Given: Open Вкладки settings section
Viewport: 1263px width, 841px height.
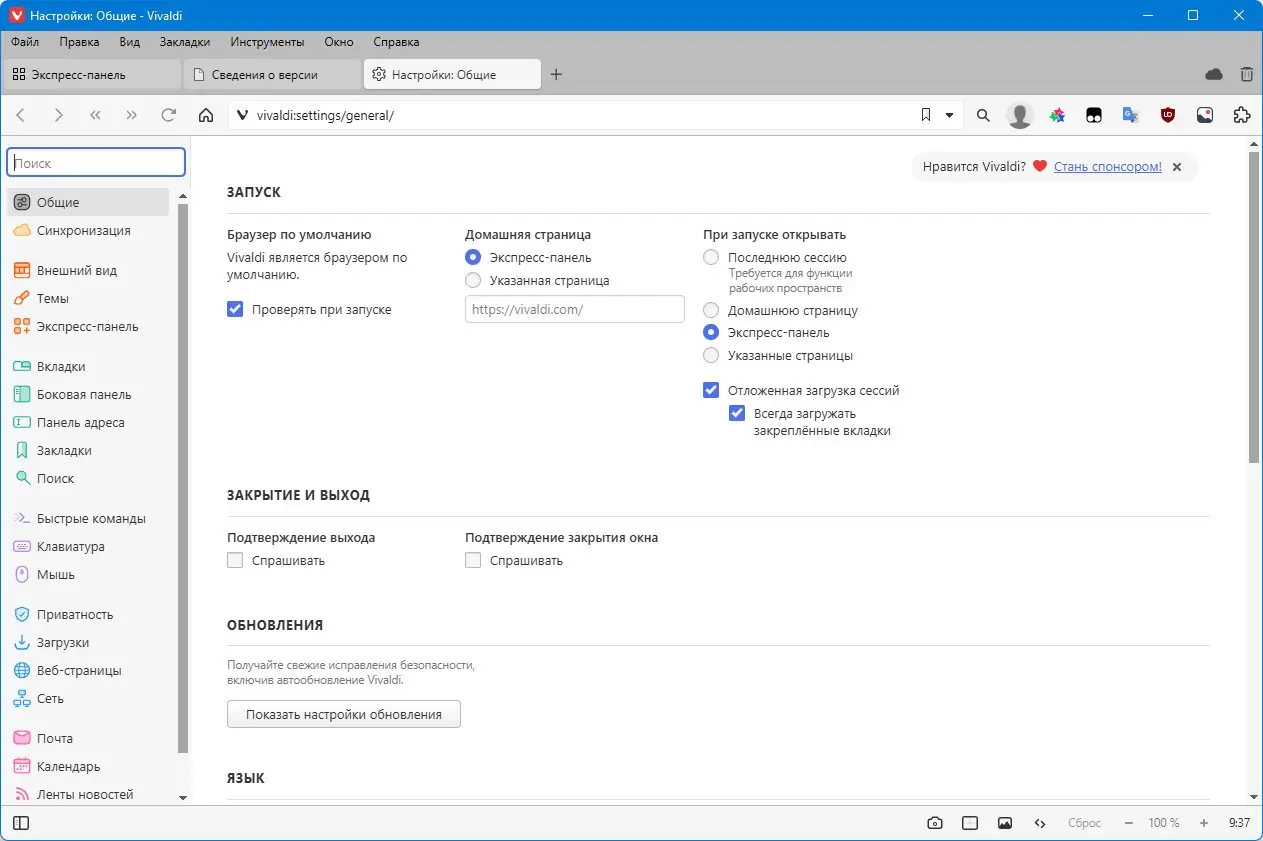Looking at the screenshot, I should click(61, 366).
